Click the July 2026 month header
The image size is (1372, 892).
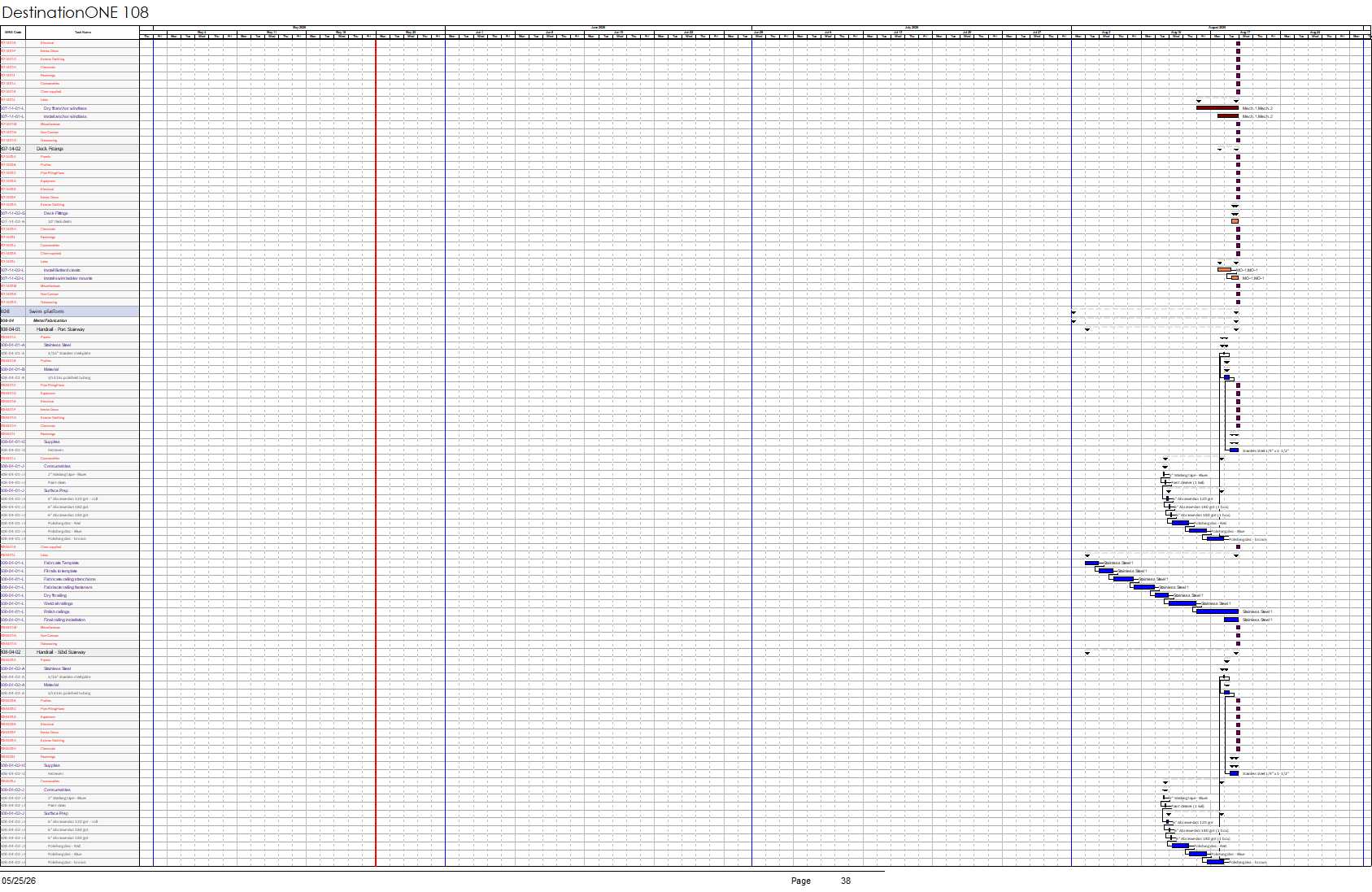[911, 27]
